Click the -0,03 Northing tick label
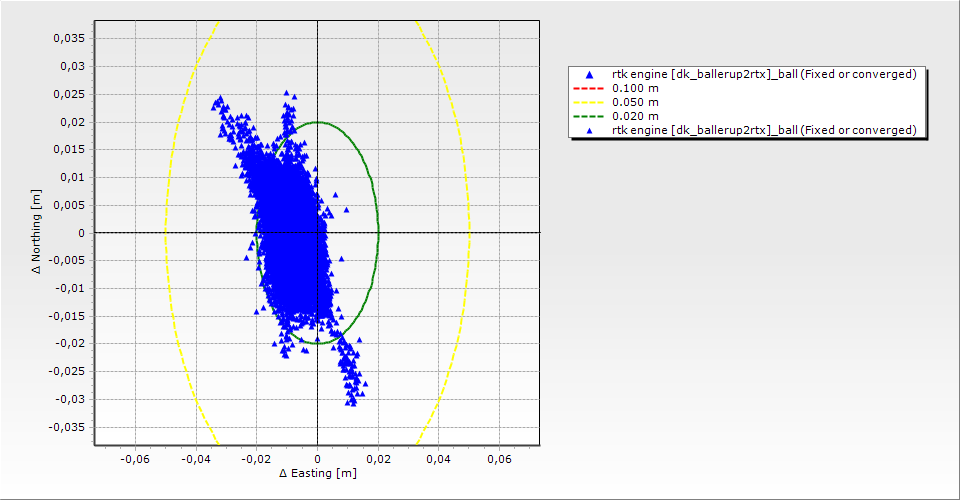This screenshot has width=960, height=500. coord(70,399)
